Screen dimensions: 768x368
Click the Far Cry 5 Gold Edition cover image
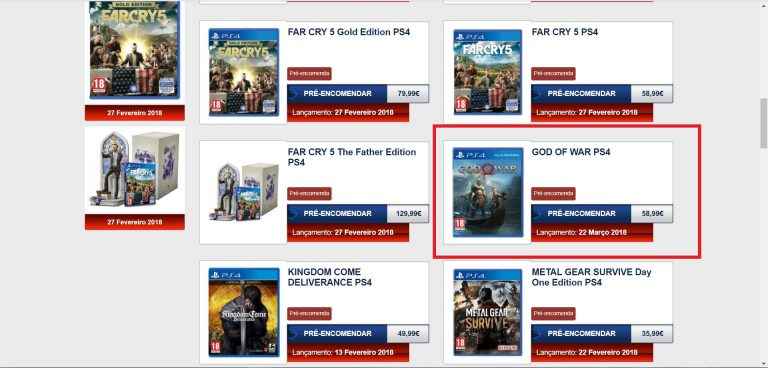point(244,72)
